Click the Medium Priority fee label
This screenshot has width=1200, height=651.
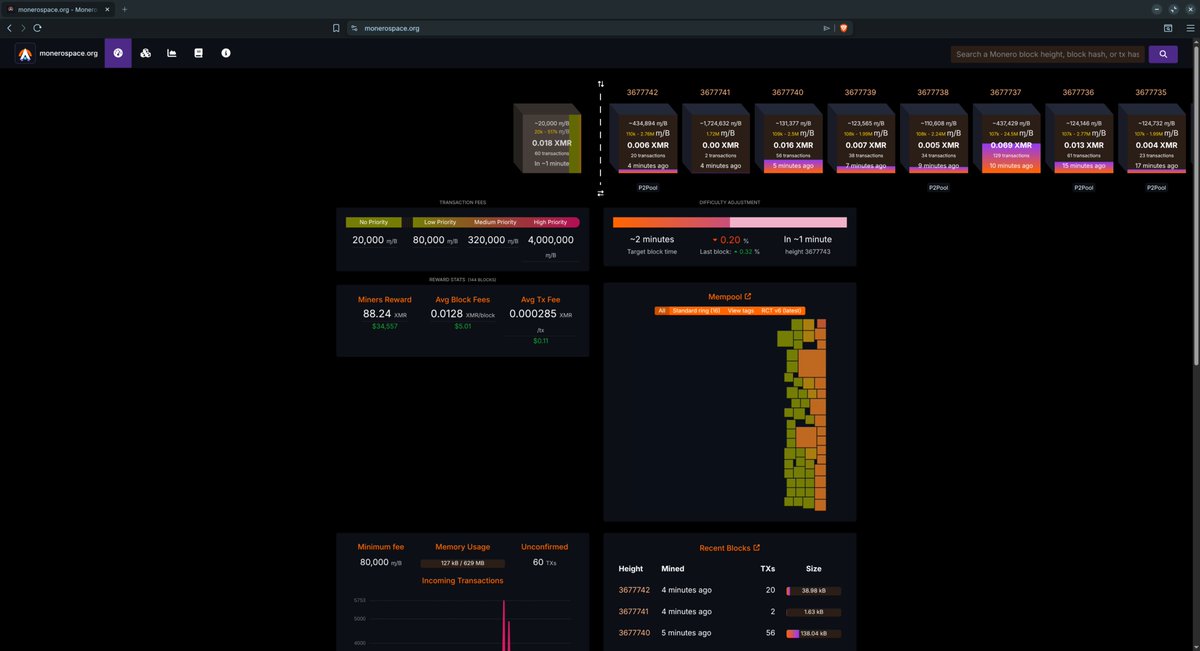click(495, 222)
